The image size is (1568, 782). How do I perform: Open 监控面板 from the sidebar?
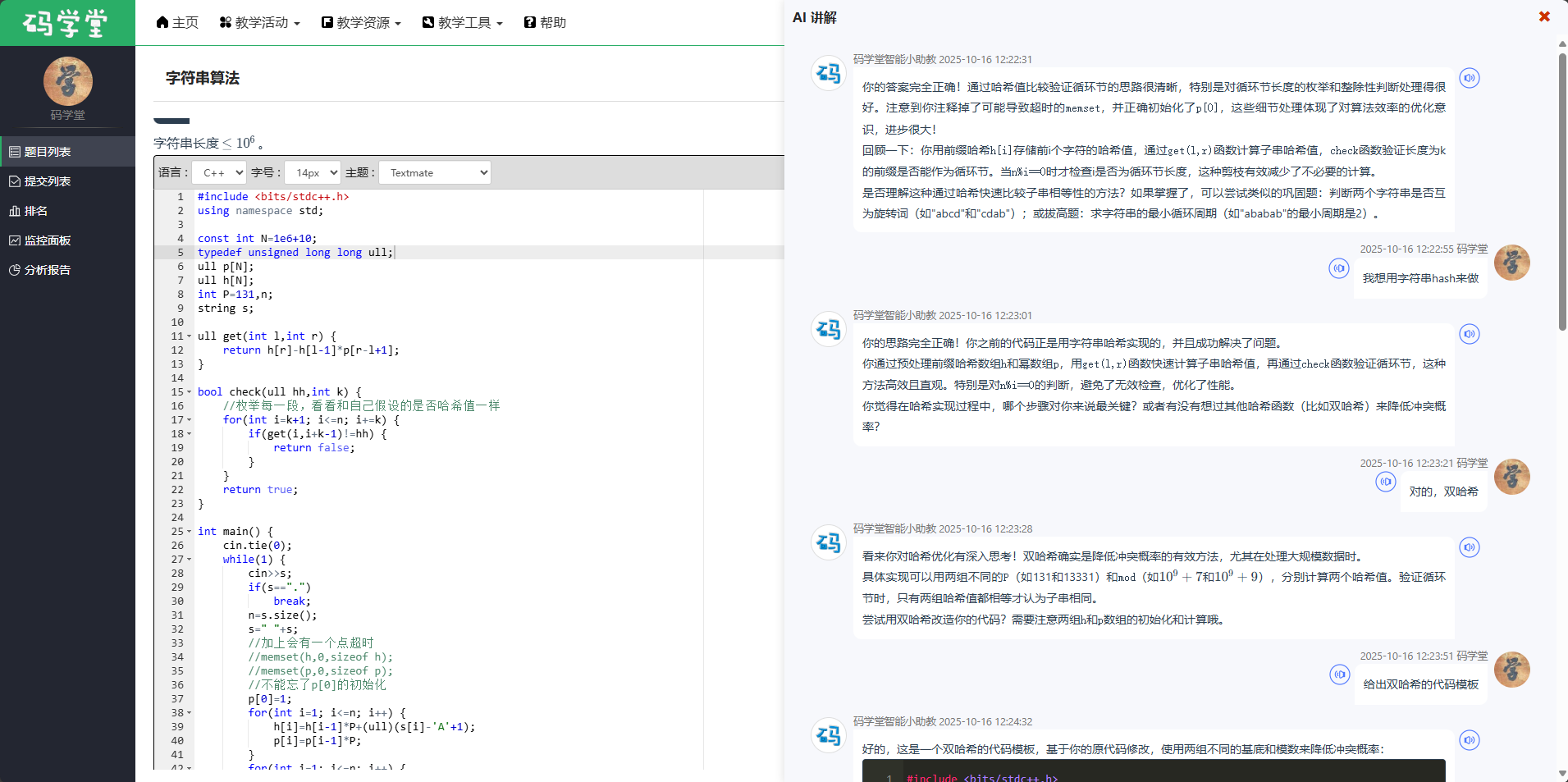click(x=48, y=240)
